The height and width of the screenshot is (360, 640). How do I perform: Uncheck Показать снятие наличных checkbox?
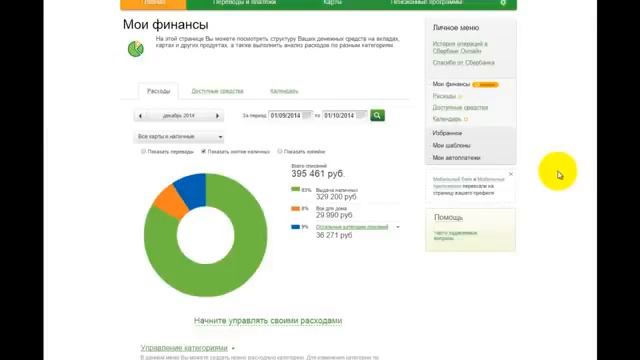coord(203,151)
